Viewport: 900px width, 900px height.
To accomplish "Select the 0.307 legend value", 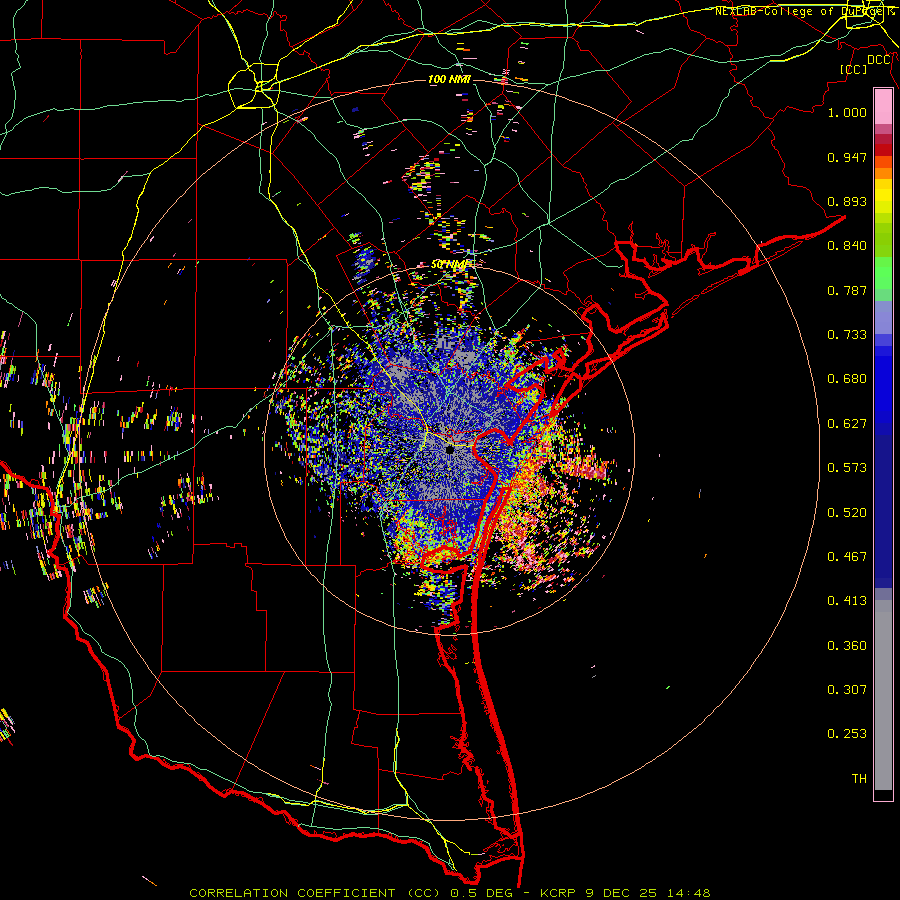I will 847,690.
